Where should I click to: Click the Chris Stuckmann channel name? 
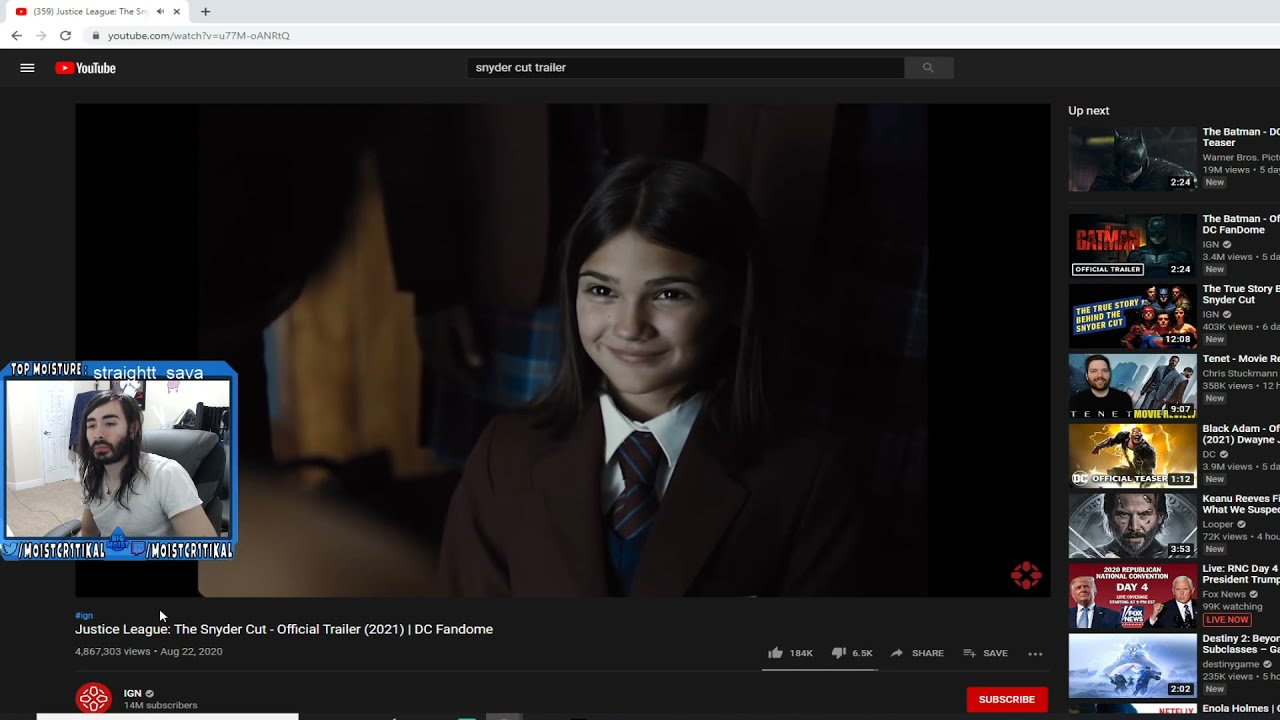pyautogui.click(x=1241, y=374)
